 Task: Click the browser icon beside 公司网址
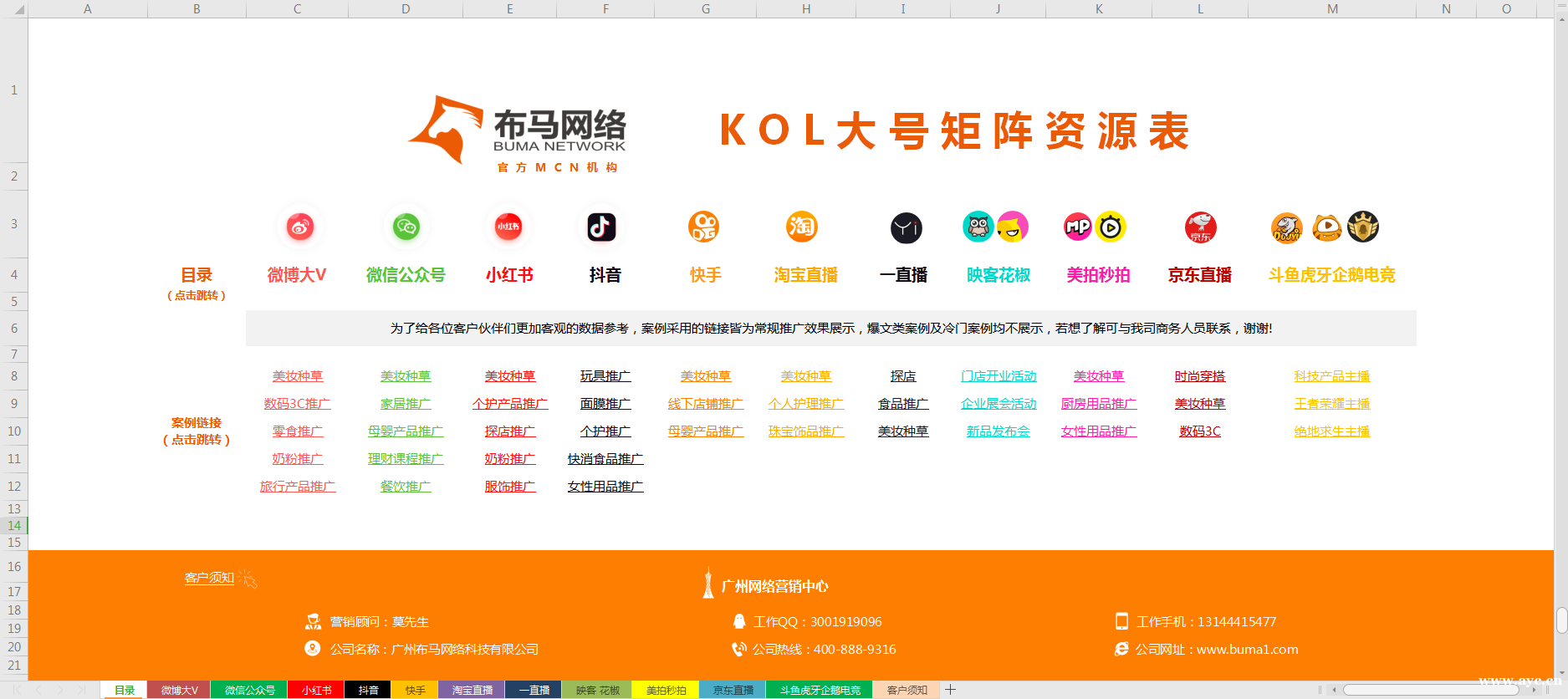click(1121, 649)
